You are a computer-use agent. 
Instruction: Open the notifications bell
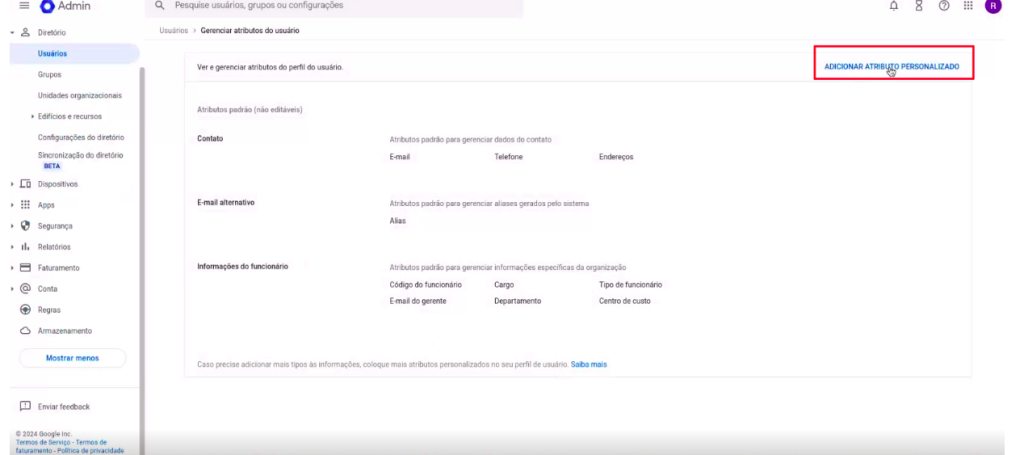click(x=893, y=6)
